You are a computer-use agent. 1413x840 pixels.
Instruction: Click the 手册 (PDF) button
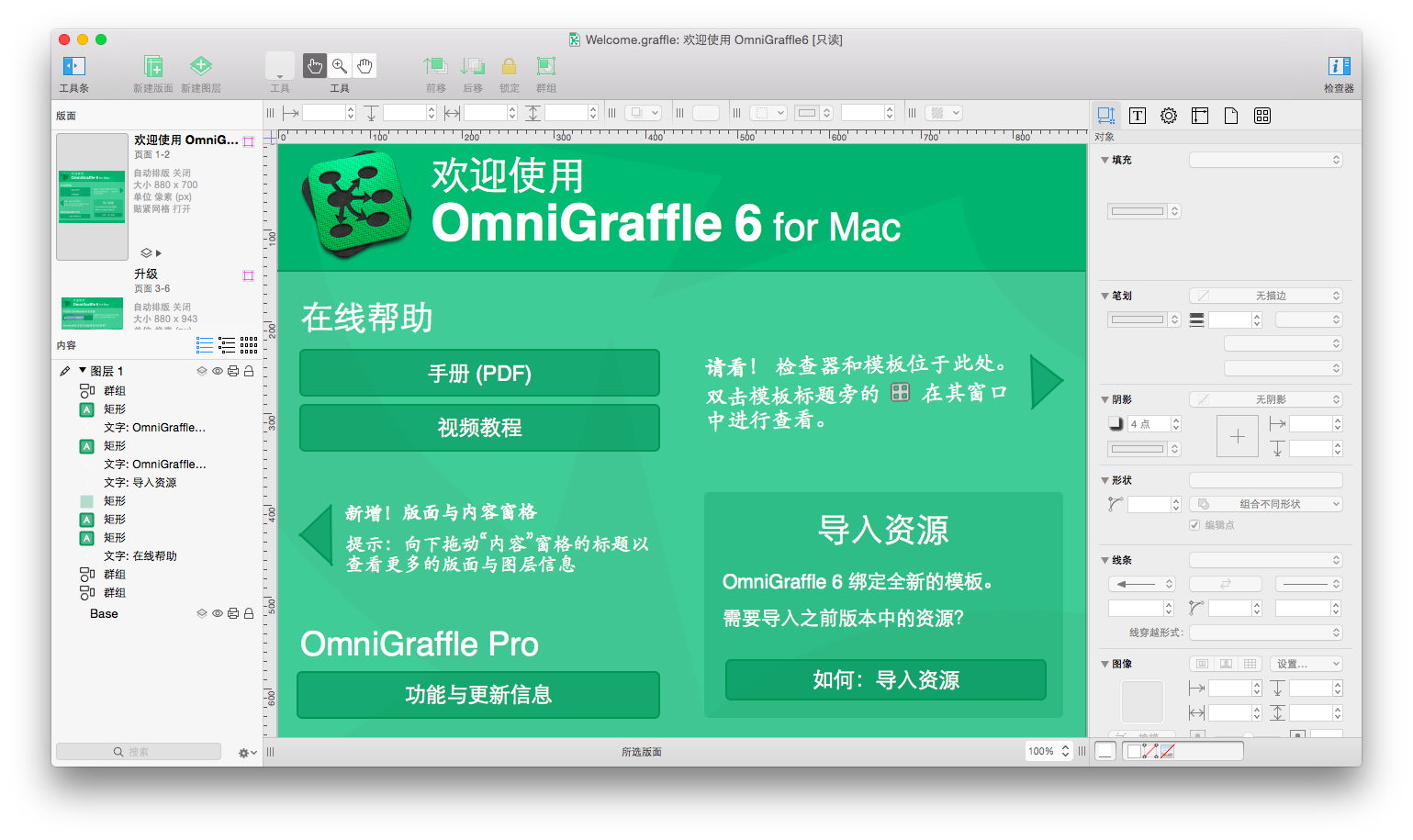[x=479, y=374]
